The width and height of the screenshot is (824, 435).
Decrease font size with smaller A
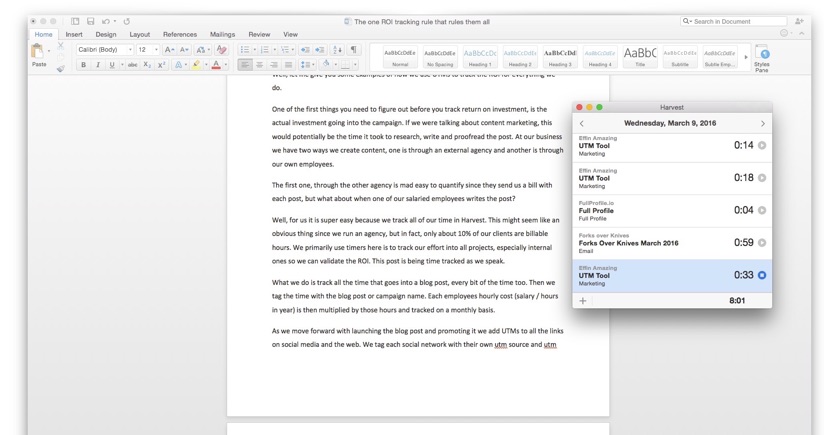click(183, 49)
